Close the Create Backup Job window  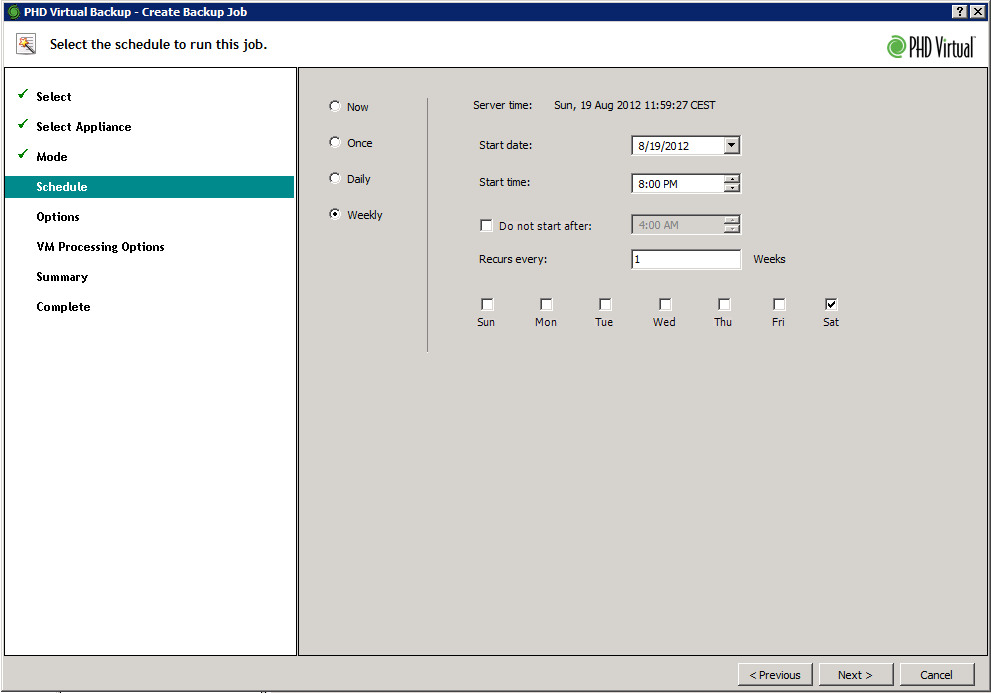tap(977, 11)
